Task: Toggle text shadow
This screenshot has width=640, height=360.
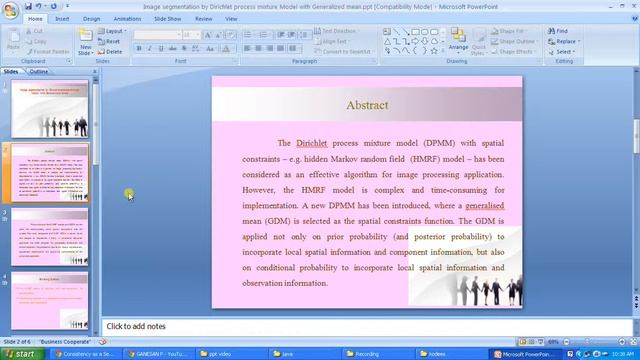Action: 184,49
